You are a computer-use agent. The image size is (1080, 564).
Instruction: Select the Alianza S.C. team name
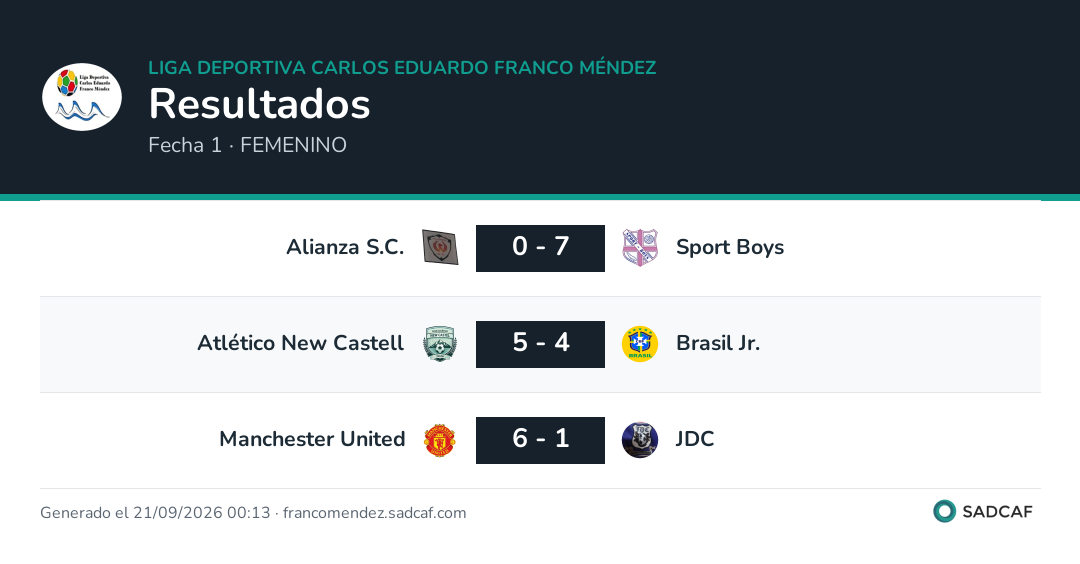[345, 247]
